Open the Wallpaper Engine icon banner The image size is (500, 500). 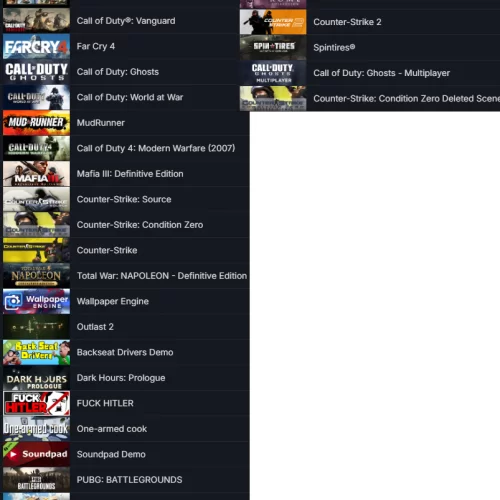pyautogui.click(x=36, y=301)
